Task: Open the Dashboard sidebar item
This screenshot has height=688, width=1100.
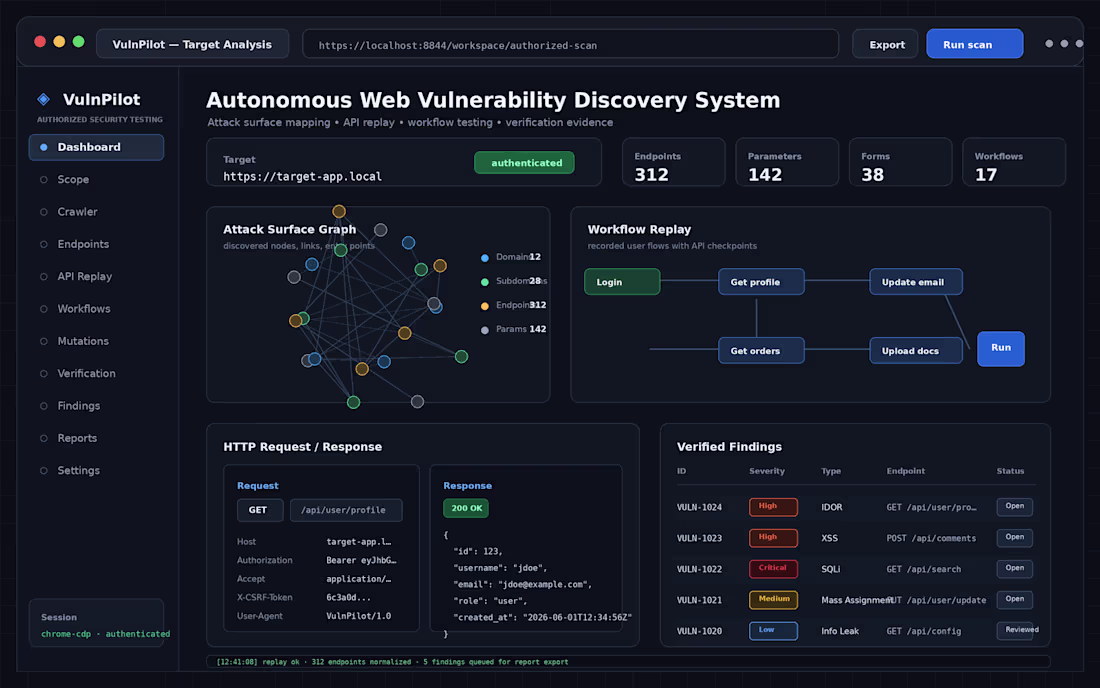Action: pos(96,147)
